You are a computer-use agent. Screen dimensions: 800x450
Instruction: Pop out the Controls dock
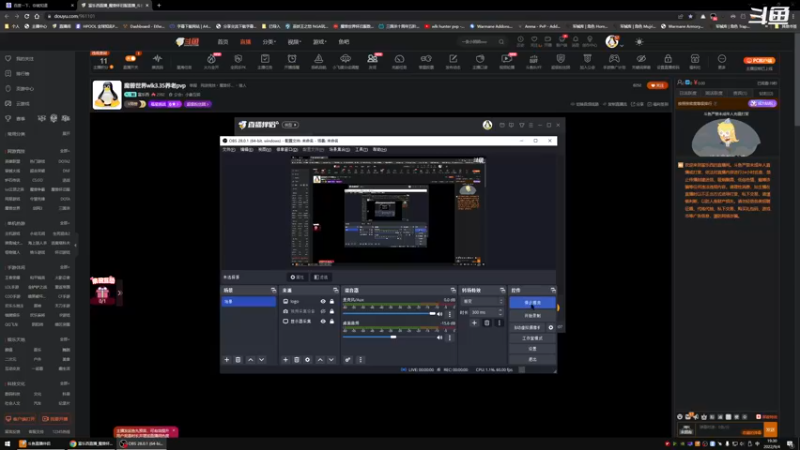coord(553,290)
